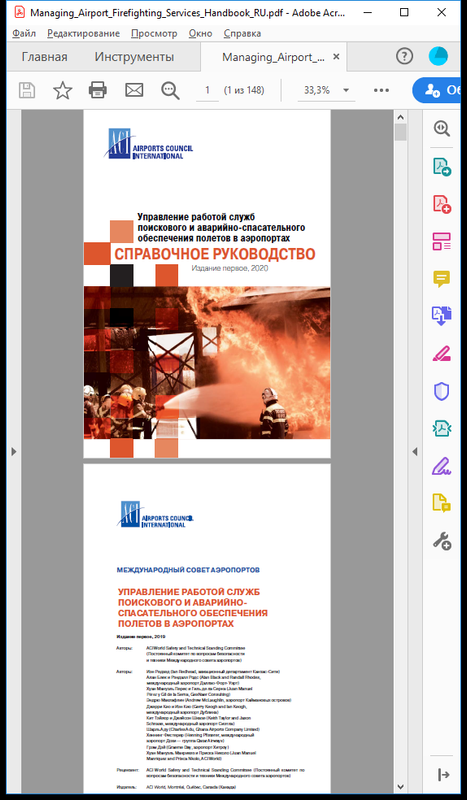Hide the right tools pane via side arrow
467x800 pixels.
(x=415, y=452)
